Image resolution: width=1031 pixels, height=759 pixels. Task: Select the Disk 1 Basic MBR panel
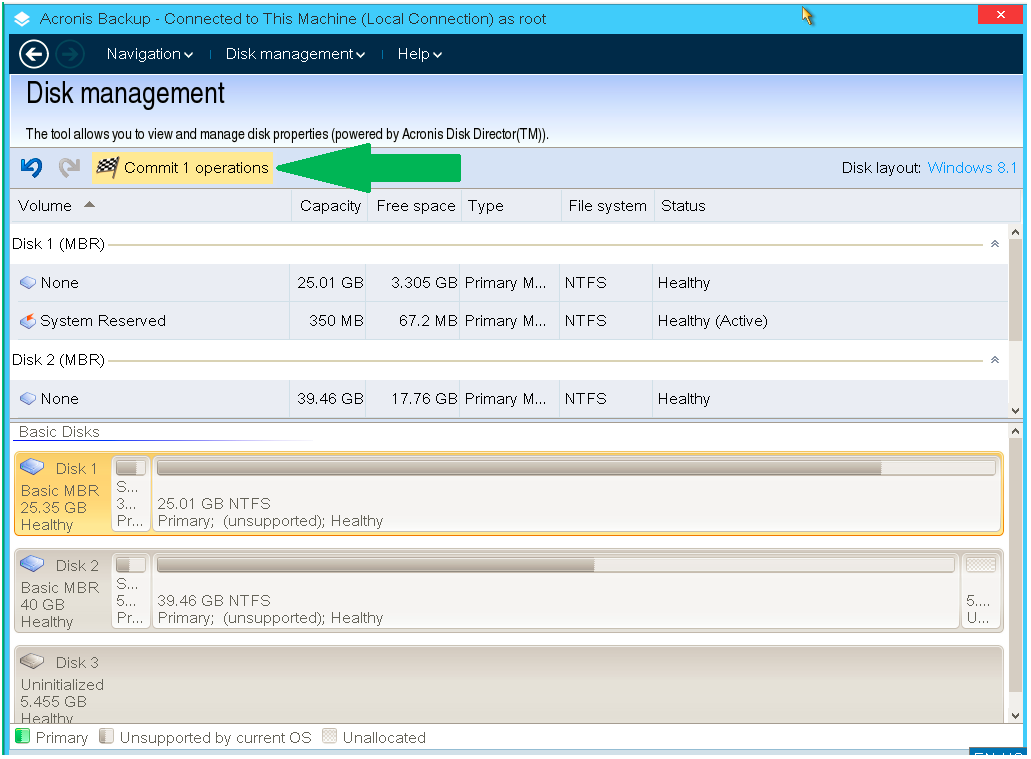(62, 493)
